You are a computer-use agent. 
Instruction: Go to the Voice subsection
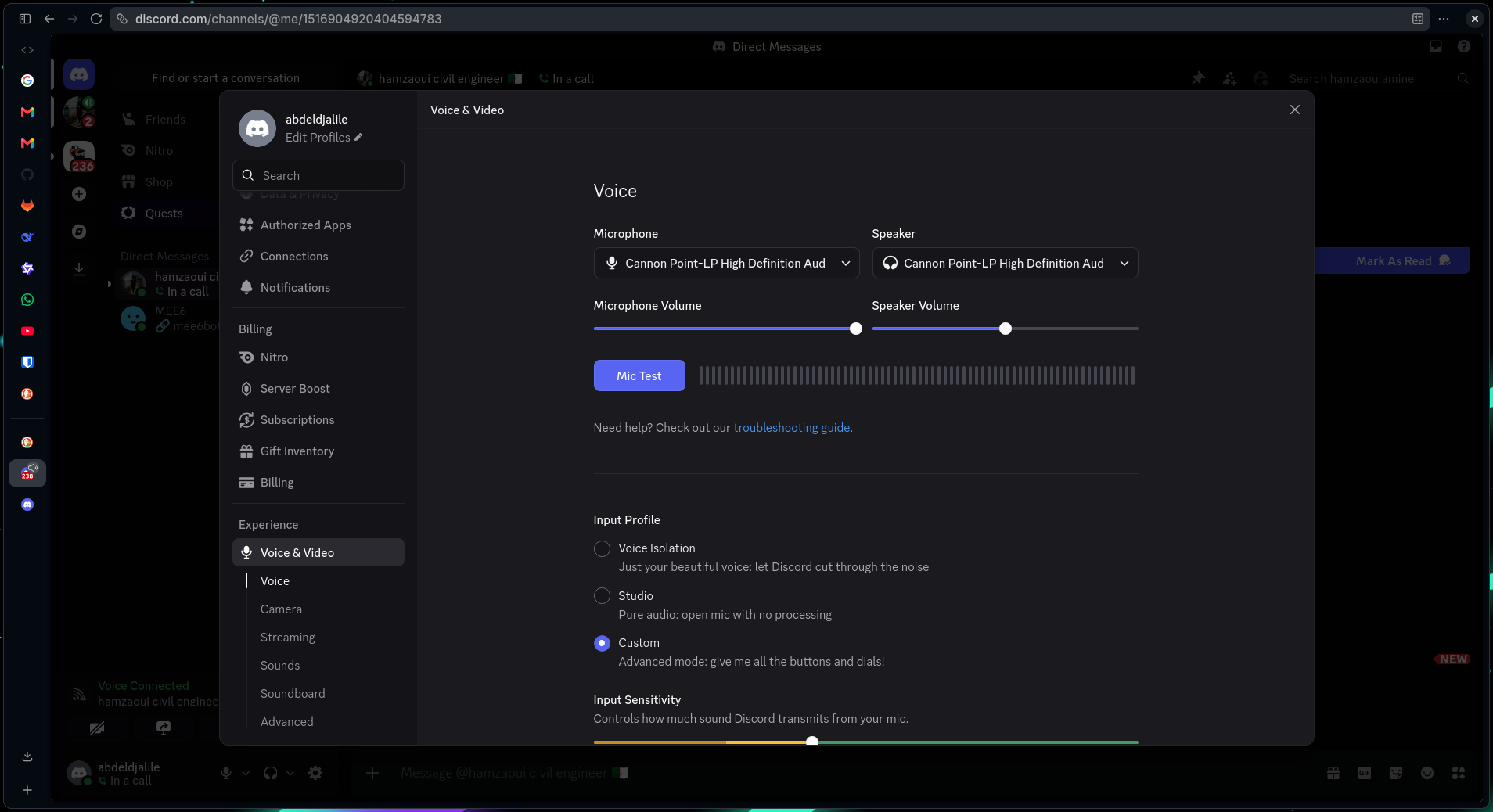click(x=275, y=580)
